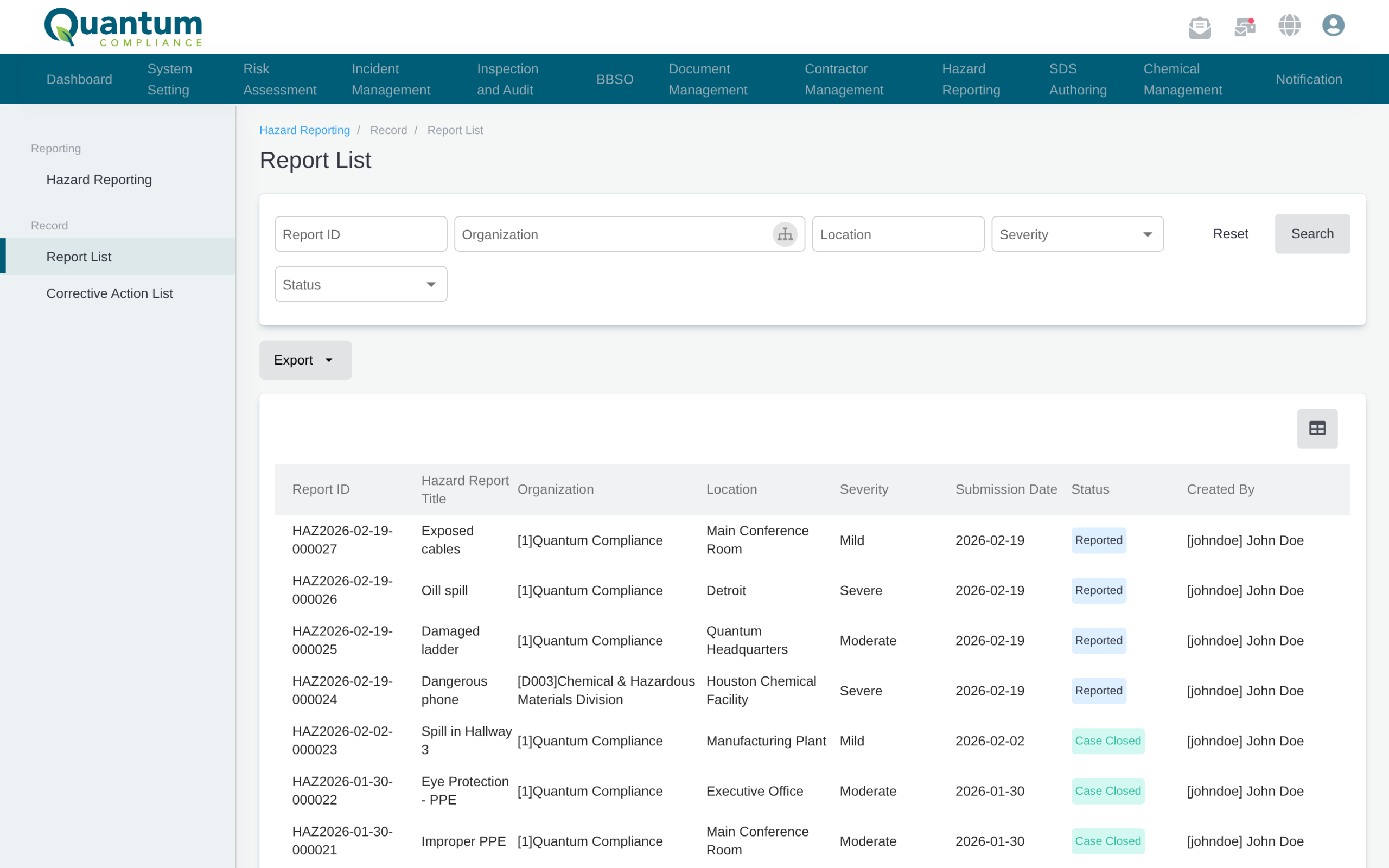Viewport: 1389px width, 868px height.
Task: Click the Spill in Hallway 3 title
Action: [x=466, y=741]
